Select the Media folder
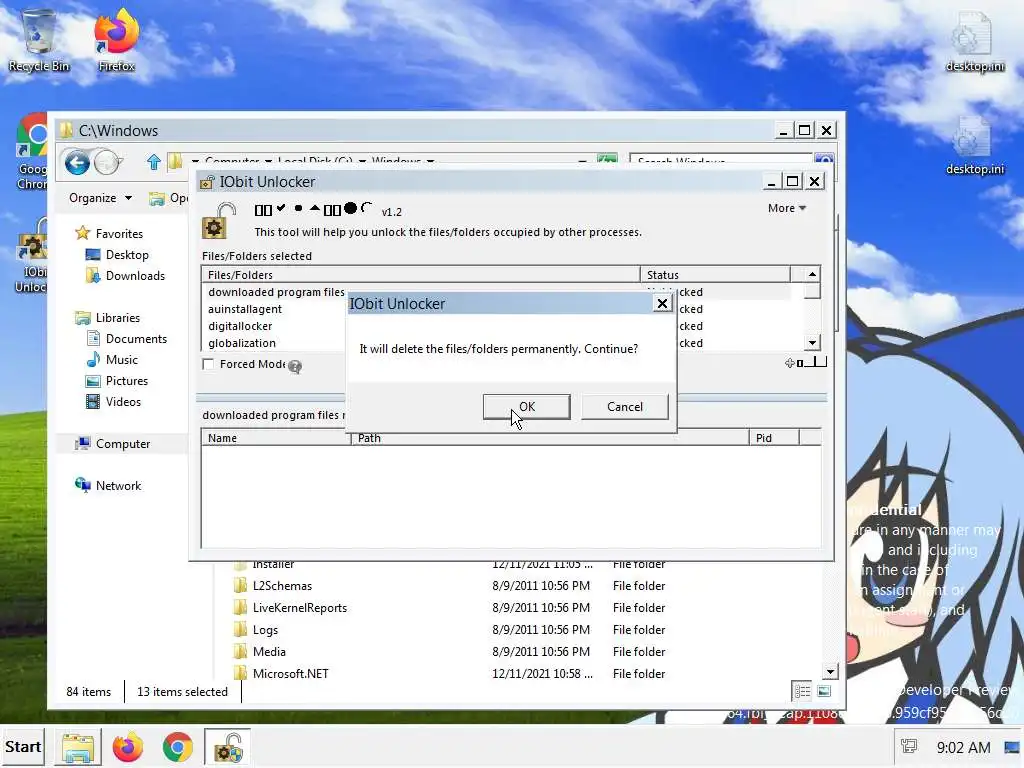This screenshot has height=768, width=1024. pos(269,652)
